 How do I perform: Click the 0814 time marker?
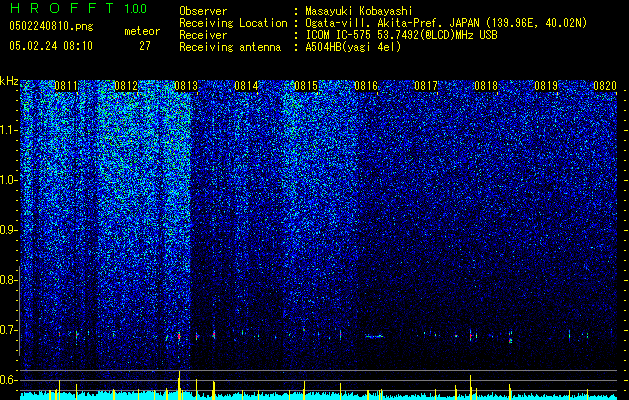(x=246, y=86)
